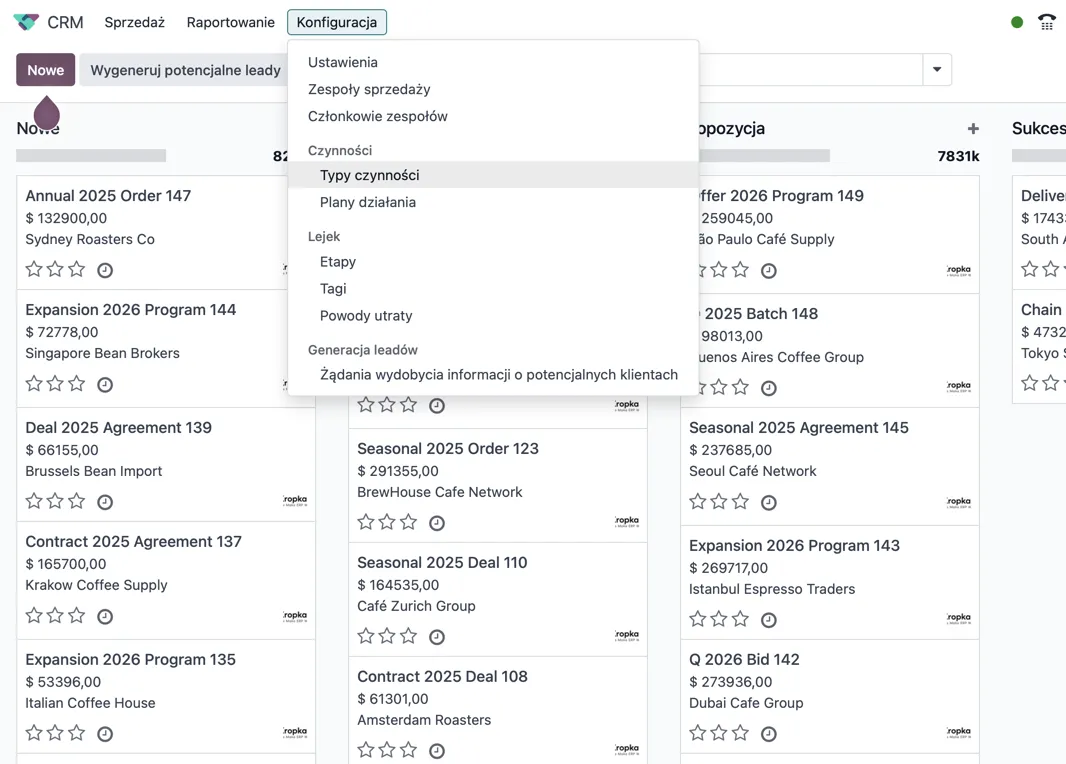Viewport: 1066px width, 764px height.
Task: Open activity clock on Deal 2025 Agreement 139
Action: pyautogui.click(x=105, y=502)
